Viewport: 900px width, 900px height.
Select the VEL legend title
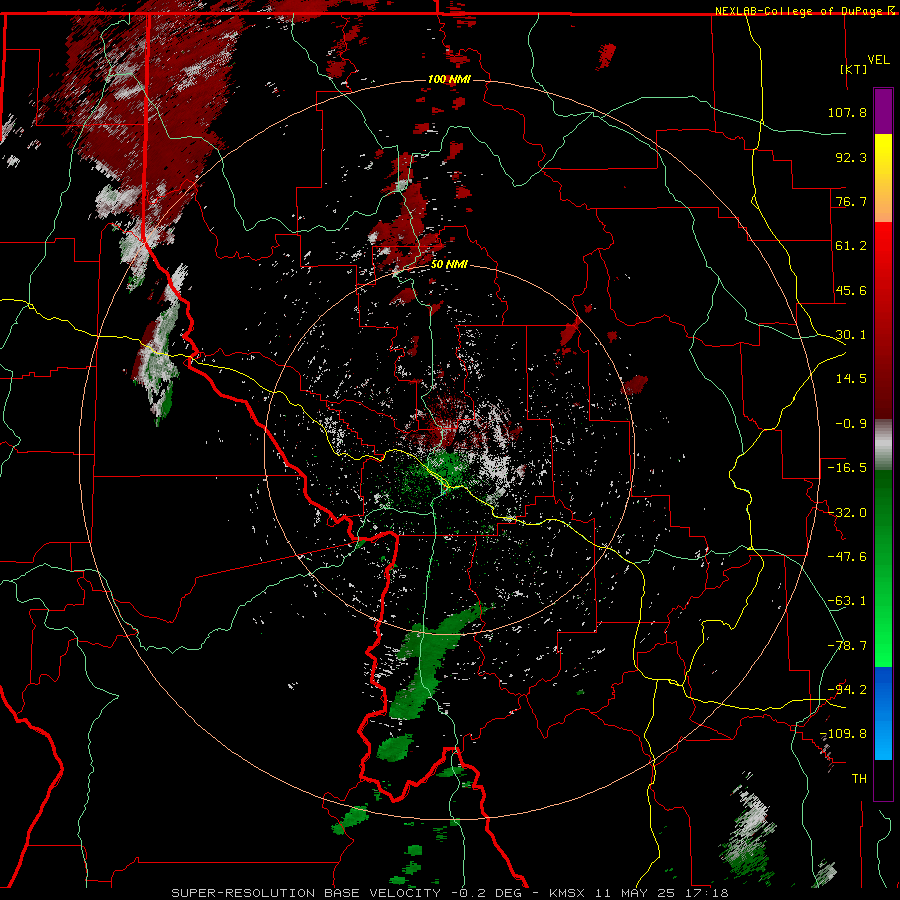[878, 59]
